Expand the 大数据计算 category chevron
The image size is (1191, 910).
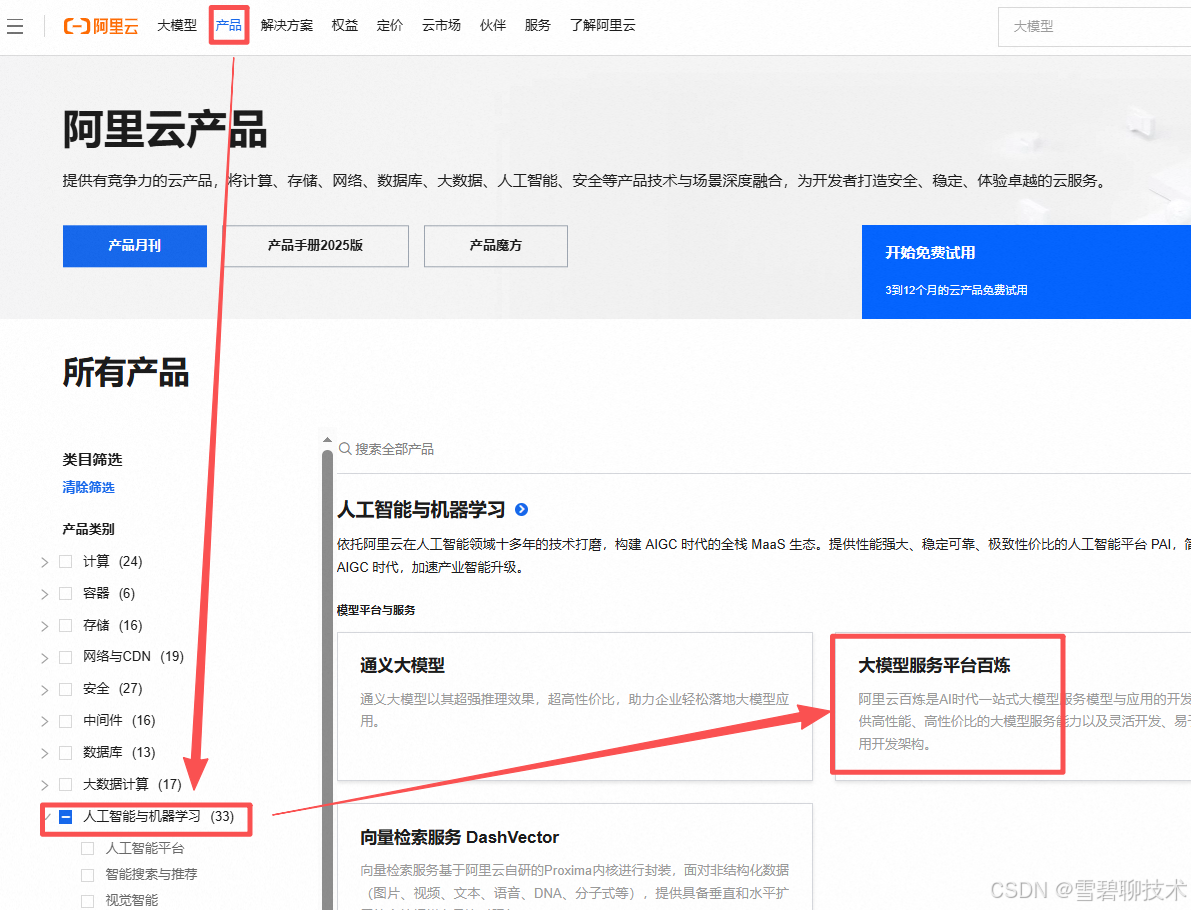pos(44,785)
